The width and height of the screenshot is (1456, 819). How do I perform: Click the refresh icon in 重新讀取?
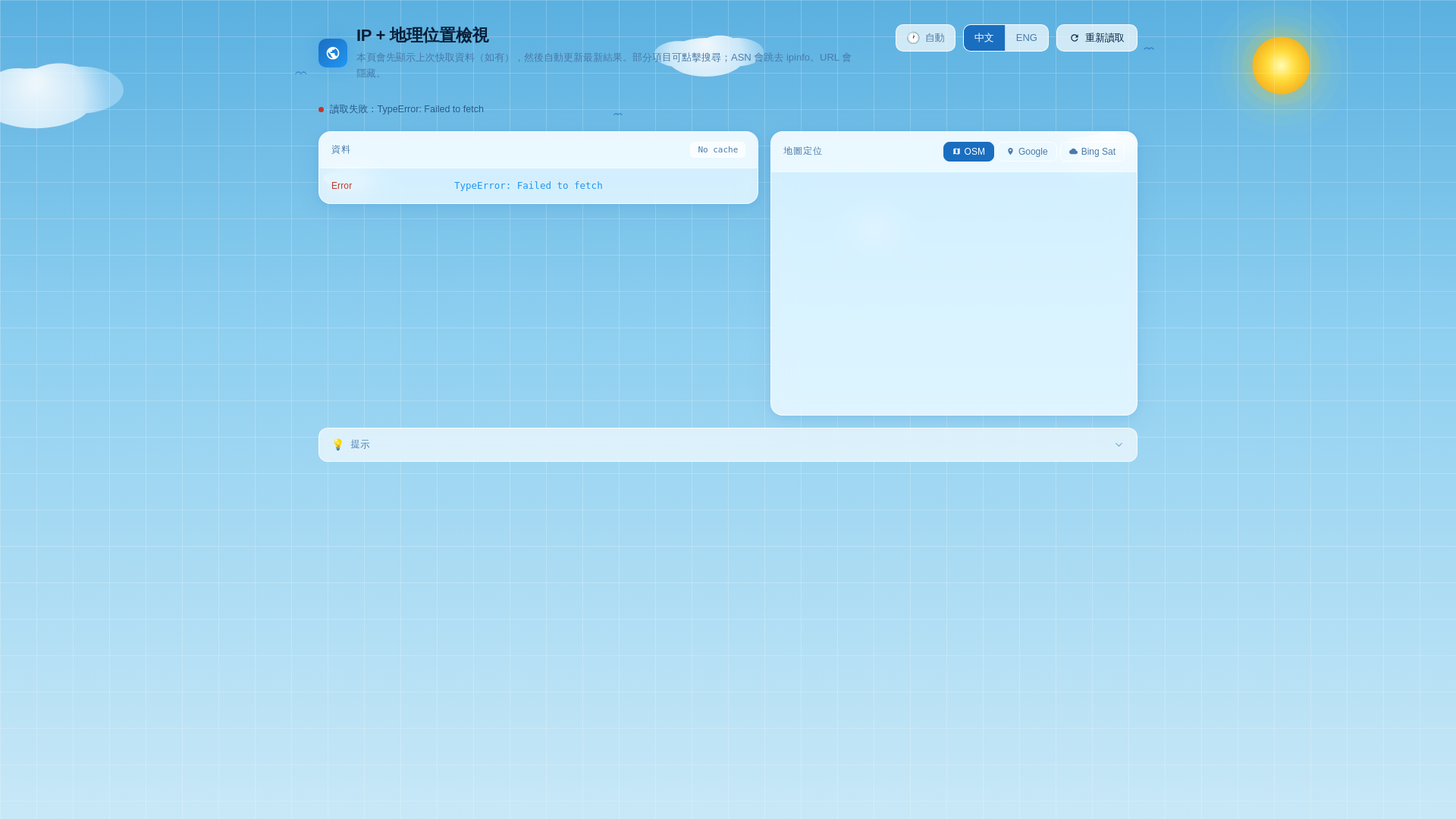[1075, 38]
